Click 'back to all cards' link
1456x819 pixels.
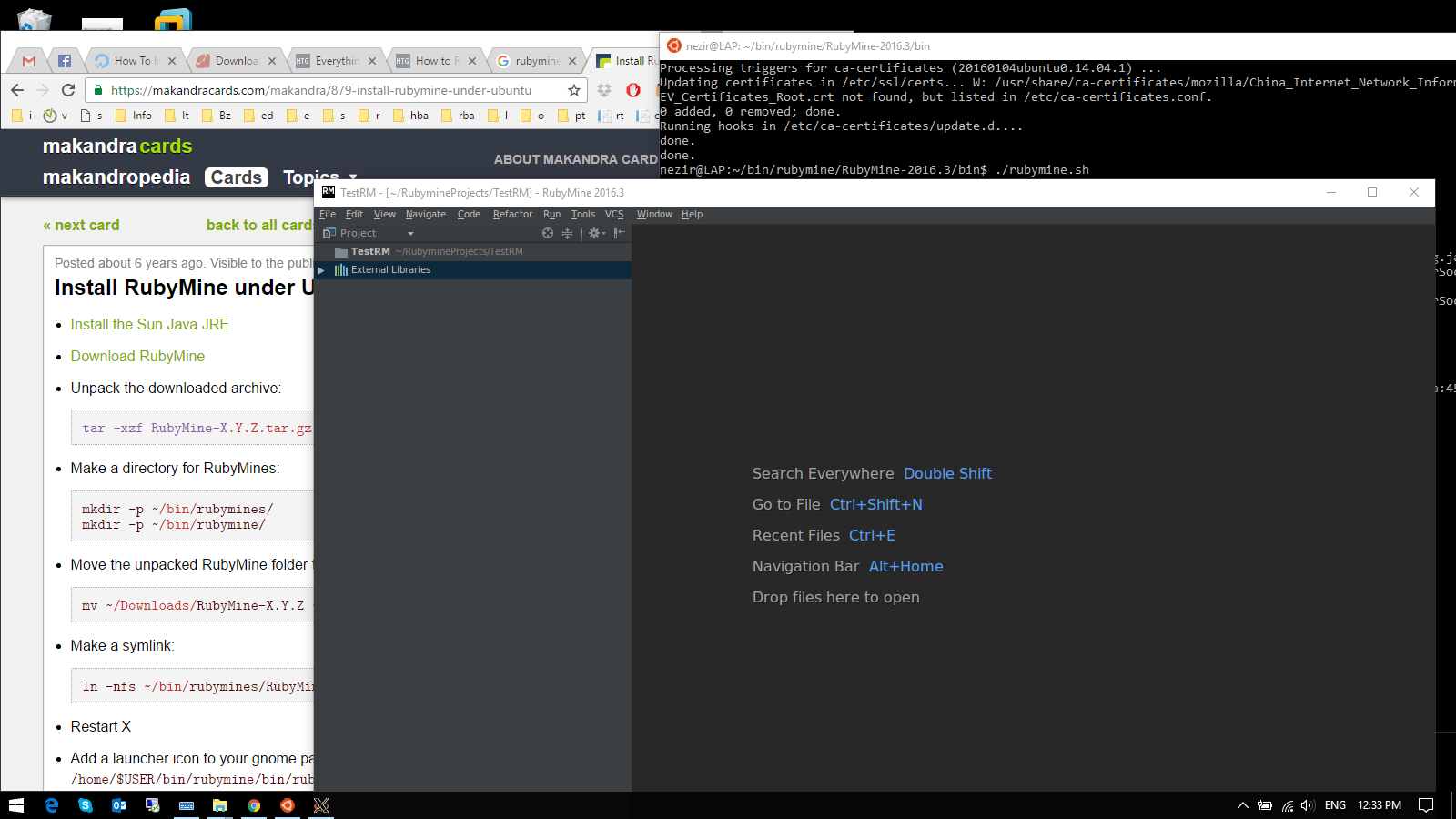260,225
